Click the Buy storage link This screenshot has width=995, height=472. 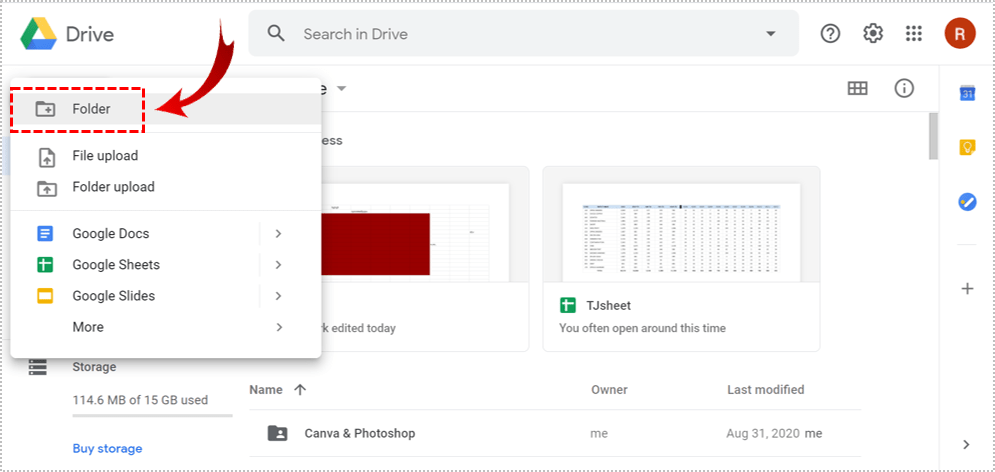coord(107,448)
